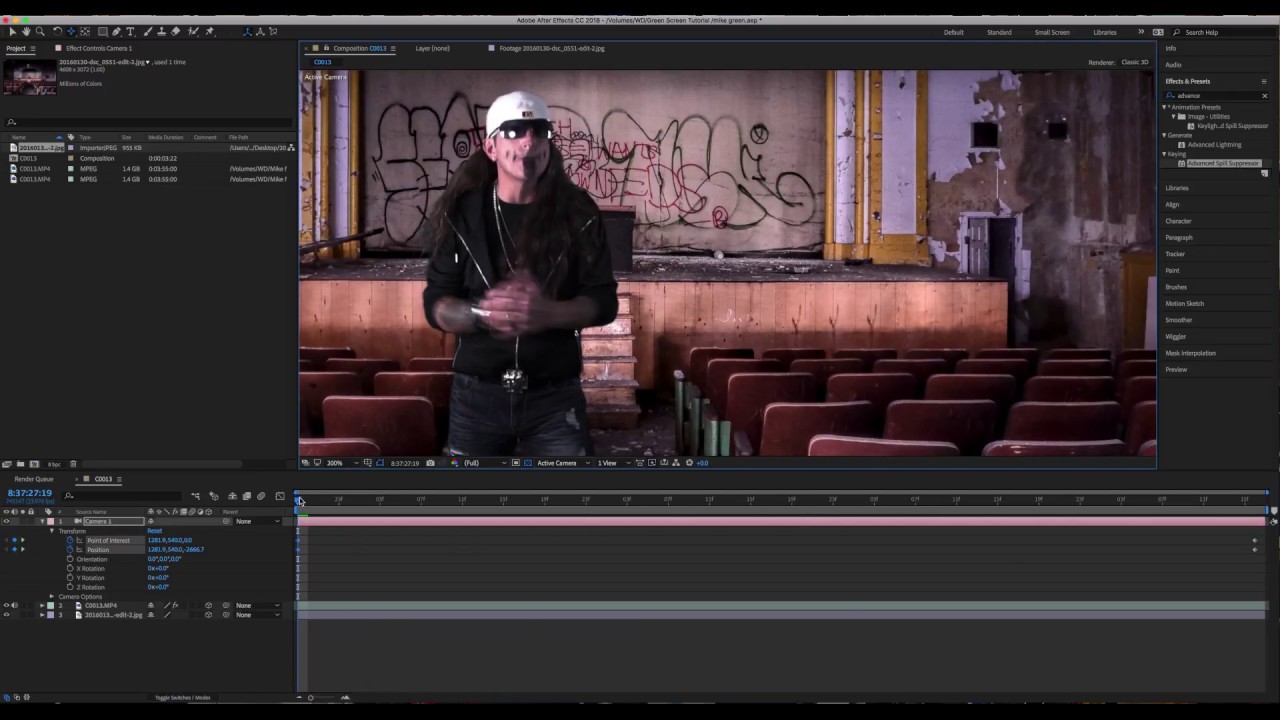Click the viewer snapshot camera icon
The height and width of the screenshot is (720, 1280).
pyautogui.click(x=430, y=463)
